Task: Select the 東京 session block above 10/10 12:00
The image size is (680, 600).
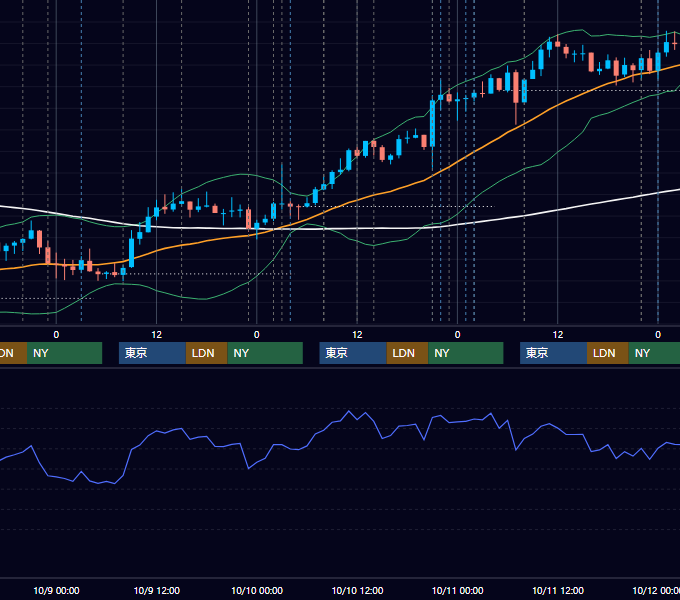Action: coord(353,353)
